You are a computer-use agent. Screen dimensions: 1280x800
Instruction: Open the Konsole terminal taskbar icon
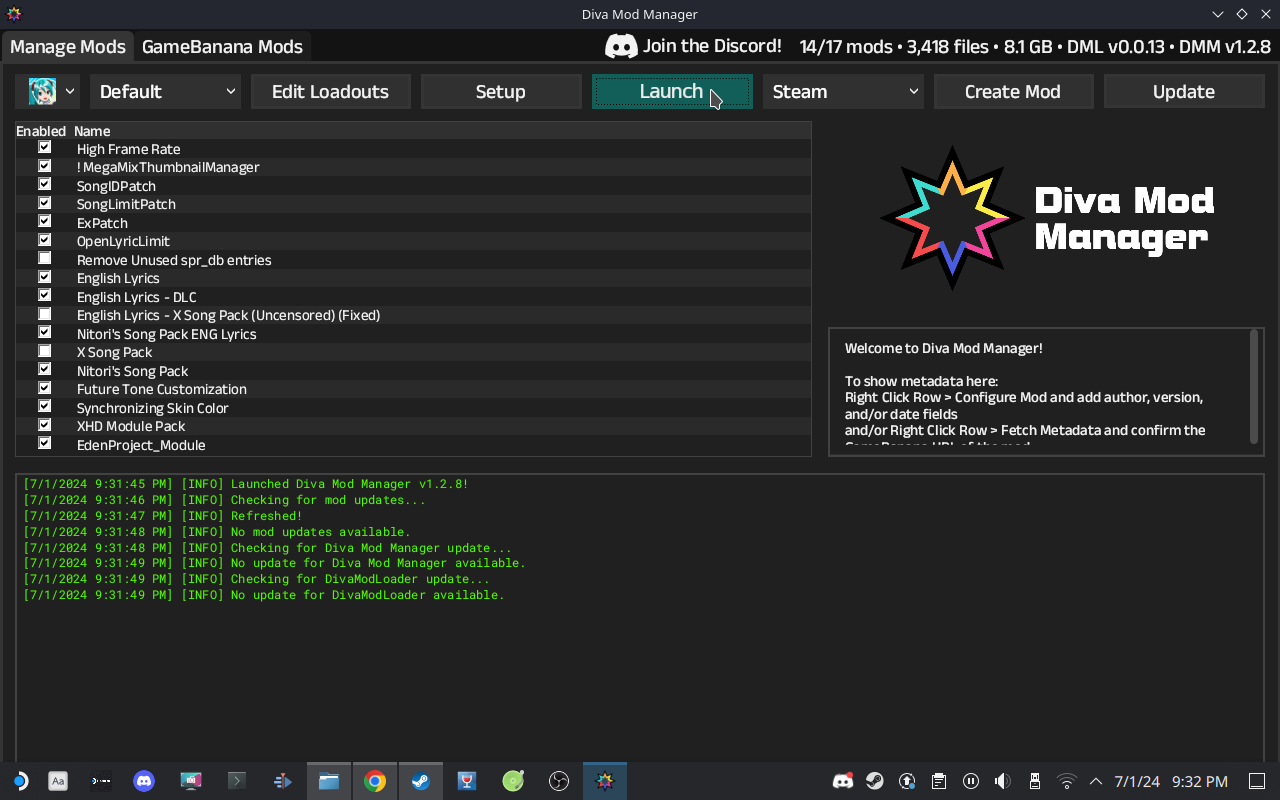[236, 781]
